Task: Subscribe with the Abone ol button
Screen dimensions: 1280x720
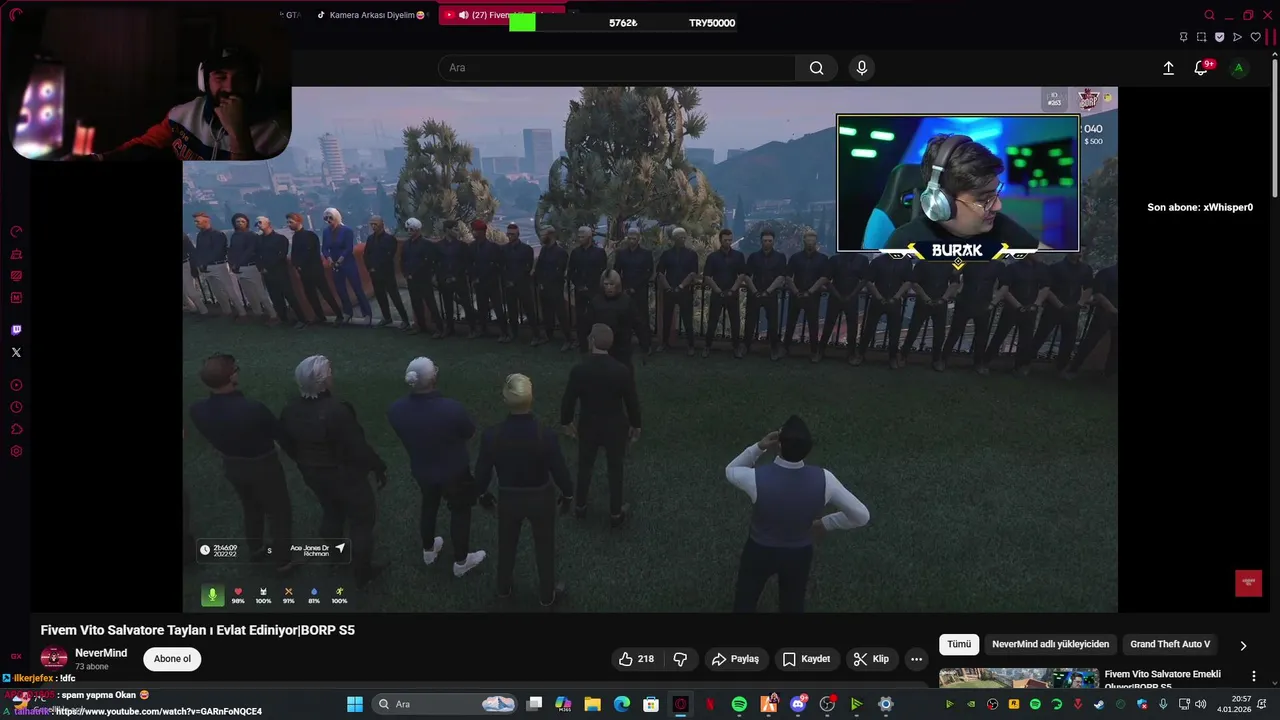Action: pyautogui.click(x=172, y=659)
